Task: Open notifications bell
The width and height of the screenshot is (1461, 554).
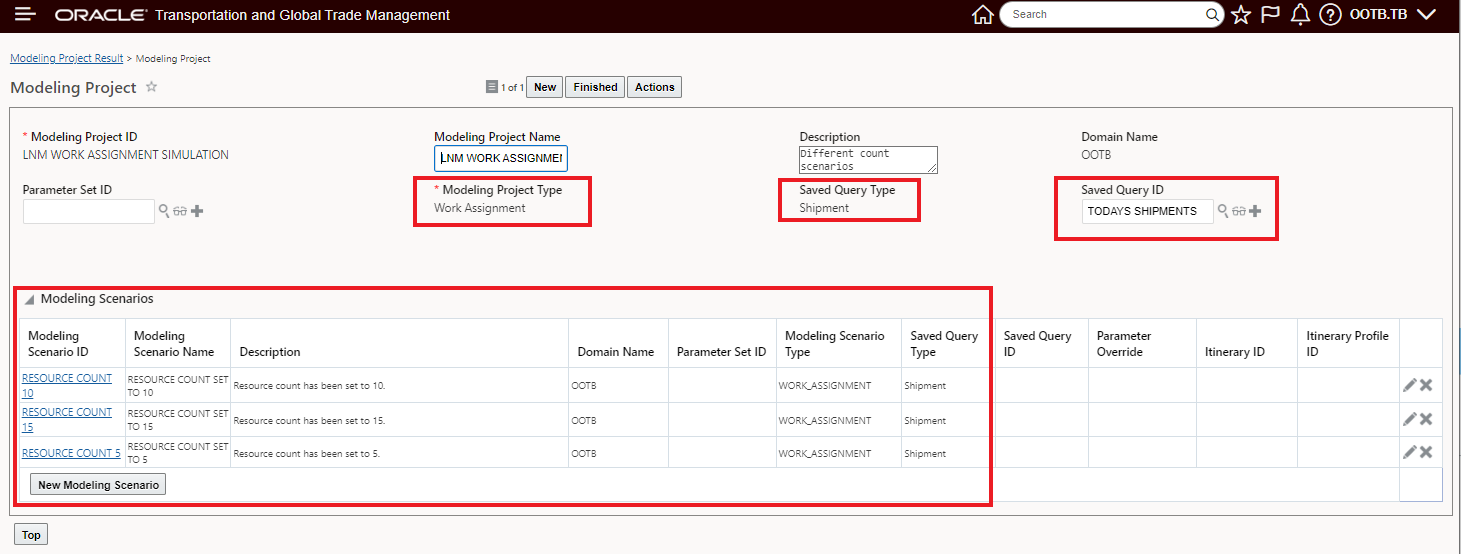Action: pyautogui.click(x=1300, y=15)
